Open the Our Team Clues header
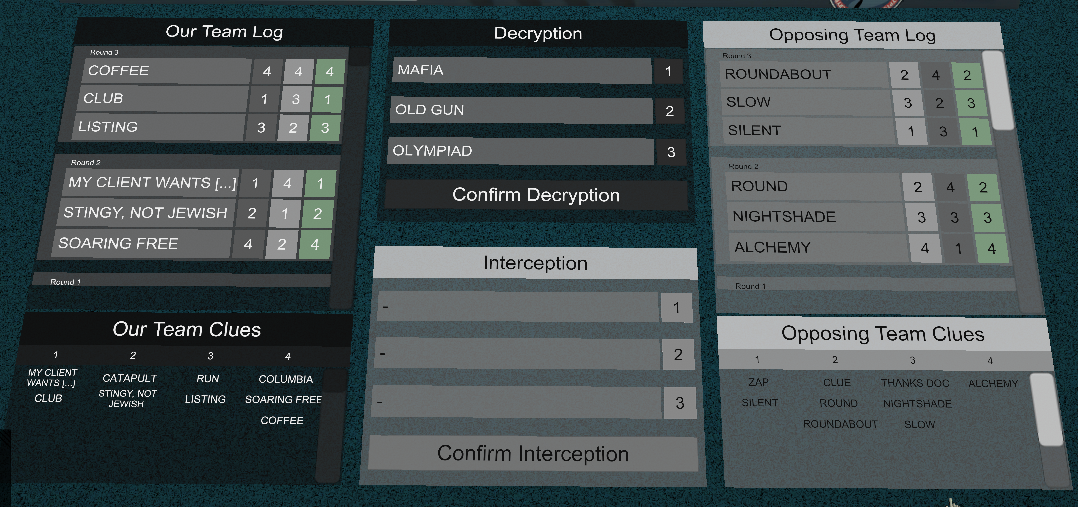The image size is (1078, 507). 187,330
